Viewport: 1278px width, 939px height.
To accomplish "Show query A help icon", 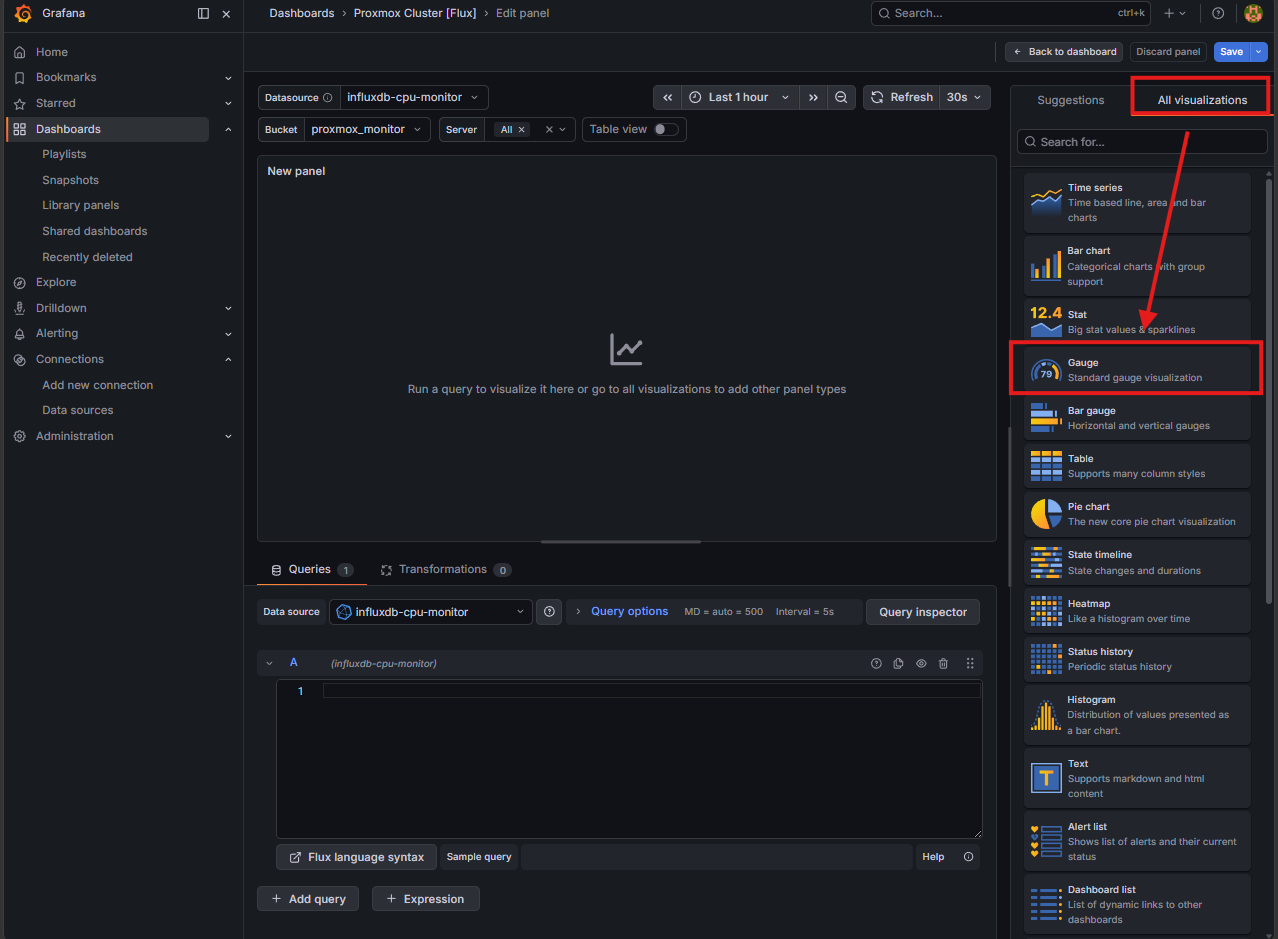I will point(876,663).
